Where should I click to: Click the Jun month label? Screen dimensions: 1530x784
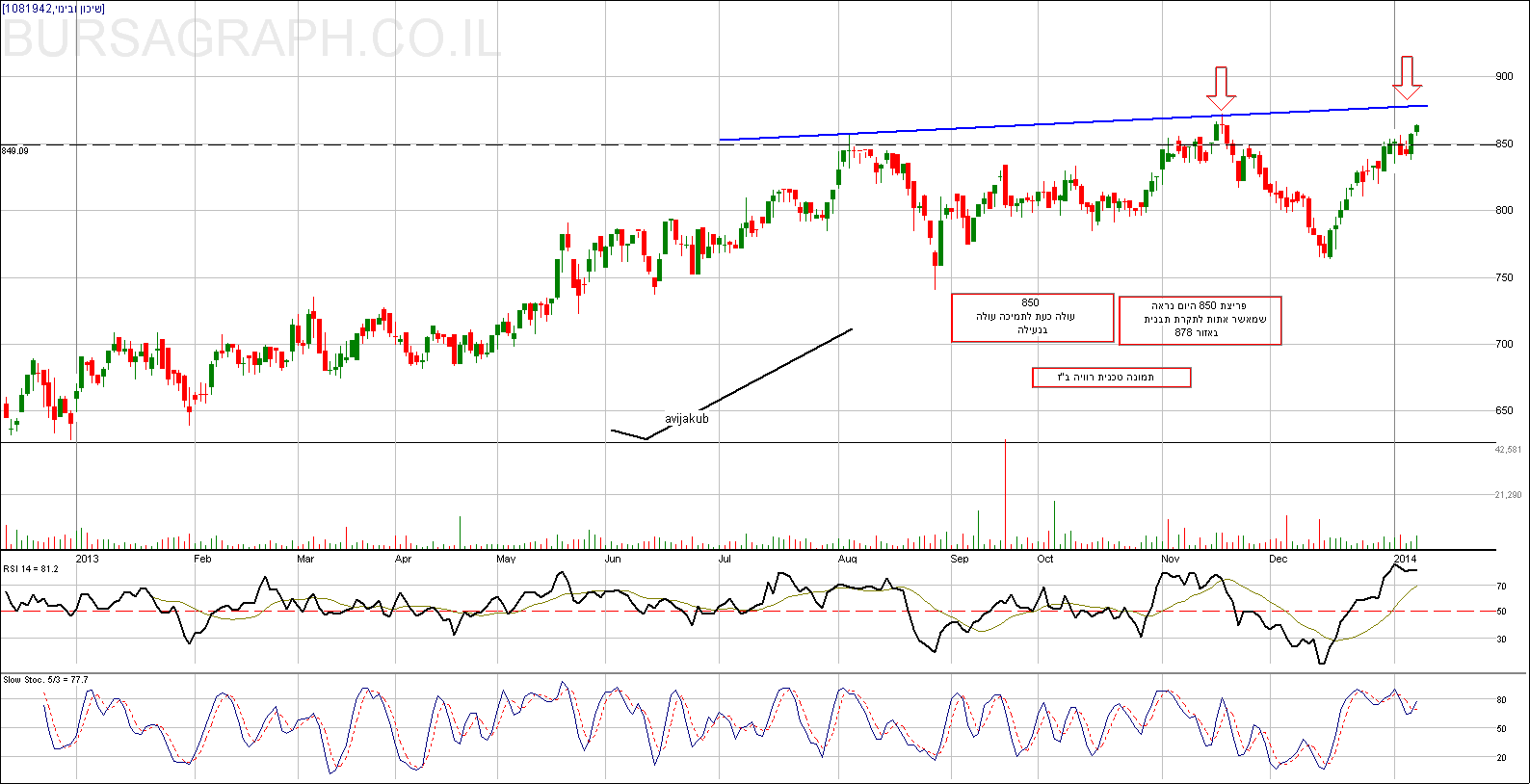(x=613, y=559)
